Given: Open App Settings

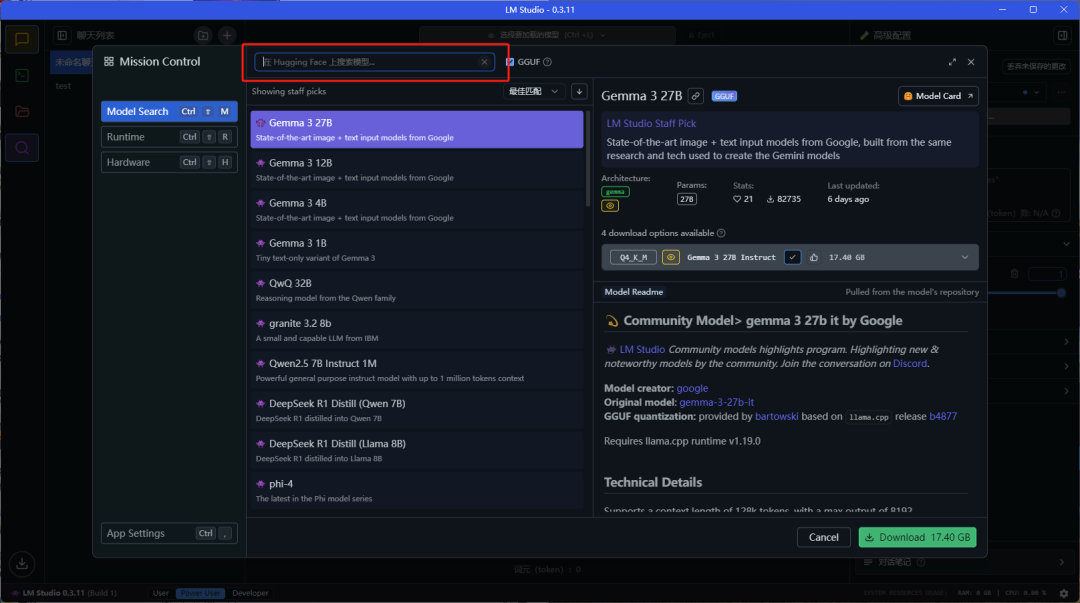Looking at the screenshot, I should pos(169,533).
